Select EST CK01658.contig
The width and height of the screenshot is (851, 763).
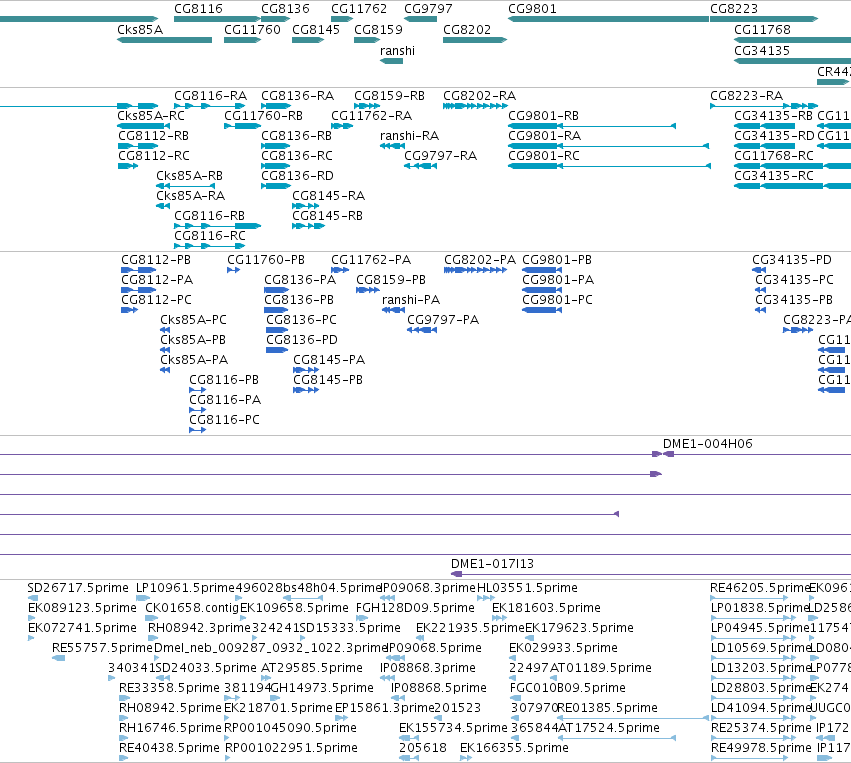coord(192,608)
